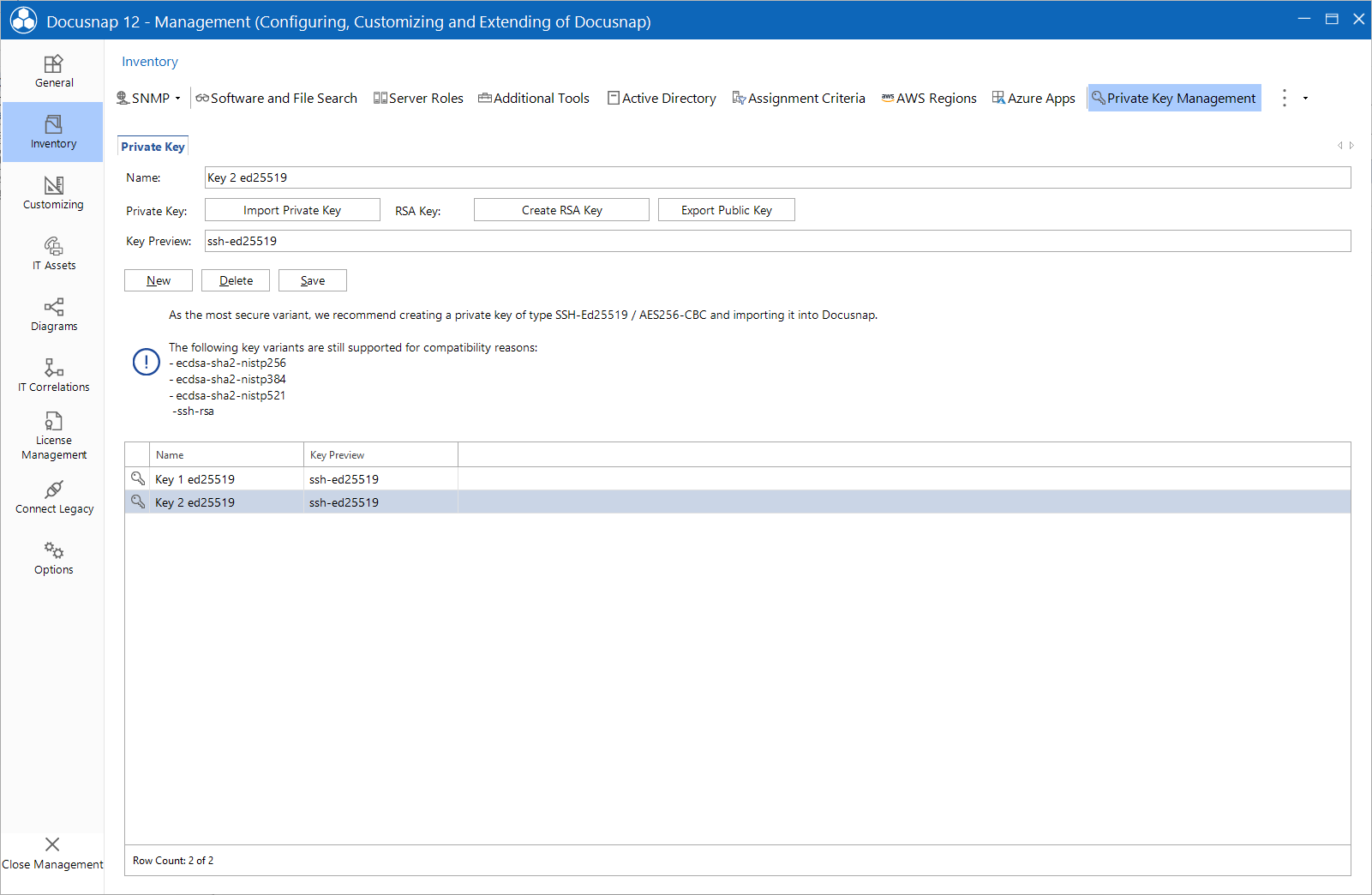The image size is (1372, 895).
Task: Expand the SNMP dropdown arrow
Action: [178, 99]
